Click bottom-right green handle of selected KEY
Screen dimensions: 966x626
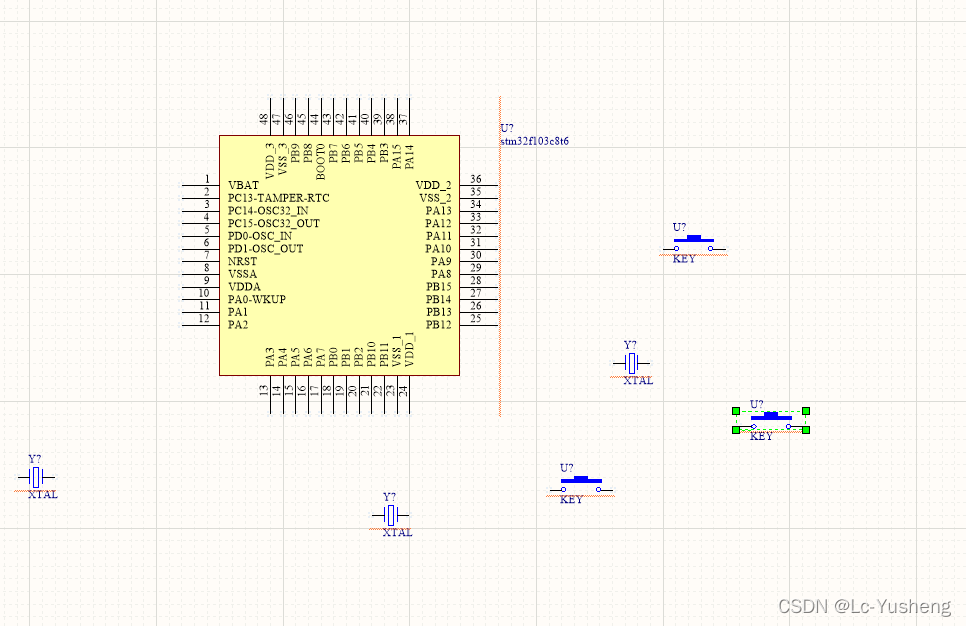click(x=806, y=430)
